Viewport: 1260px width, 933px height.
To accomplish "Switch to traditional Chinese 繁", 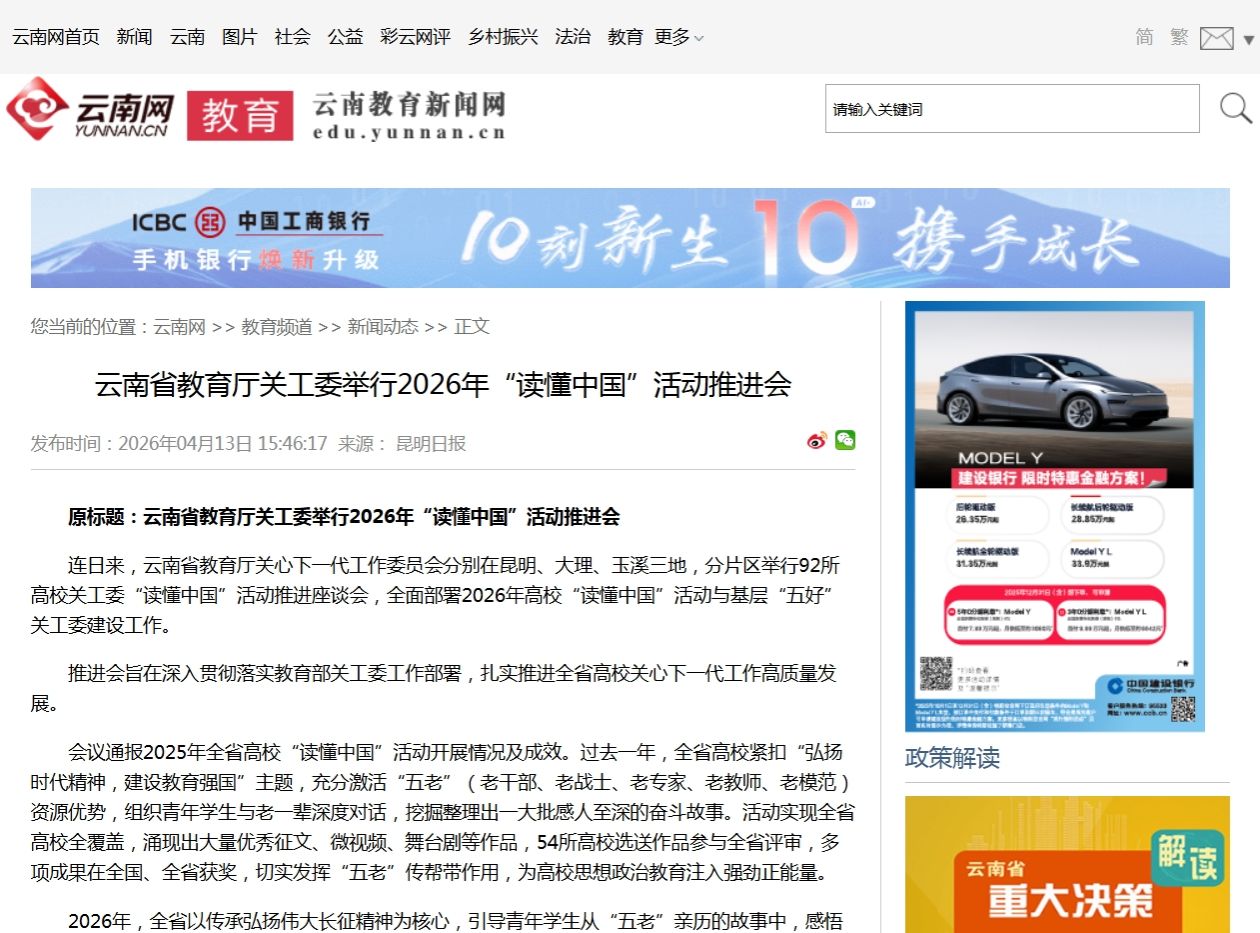I will (x=1179, y=37).
